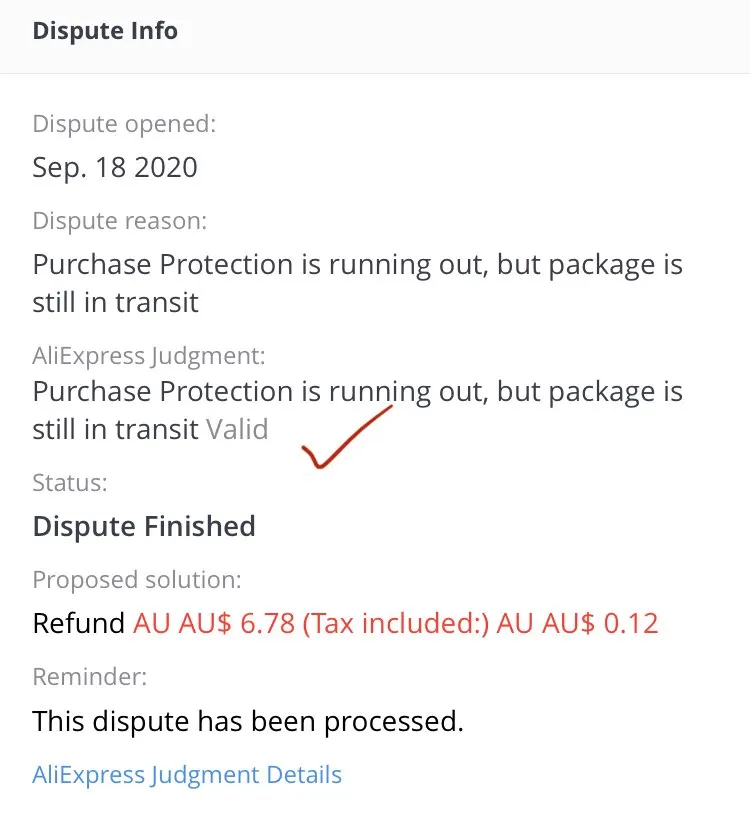Click the "Reminder:" label
This screenshot has height=825, width=750.
[89, 677]
